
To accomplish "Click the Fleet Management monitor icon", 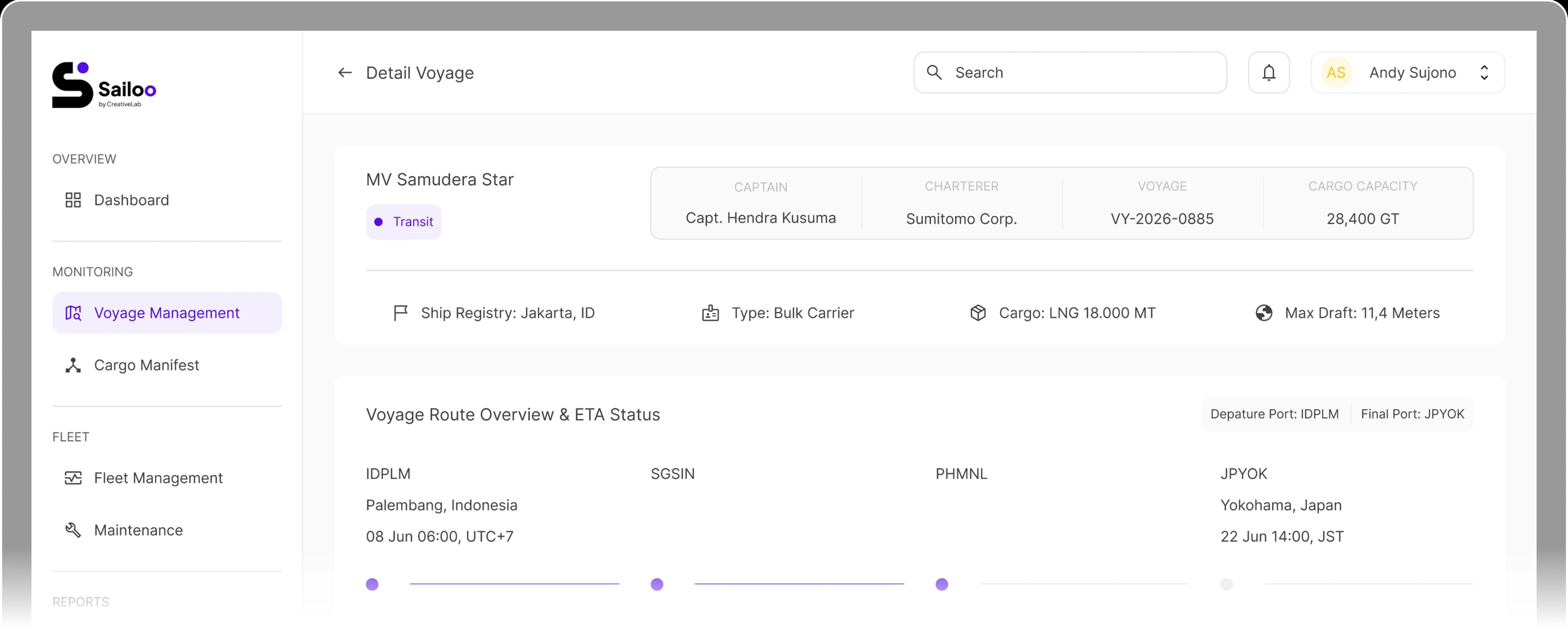I will (73, 478).
